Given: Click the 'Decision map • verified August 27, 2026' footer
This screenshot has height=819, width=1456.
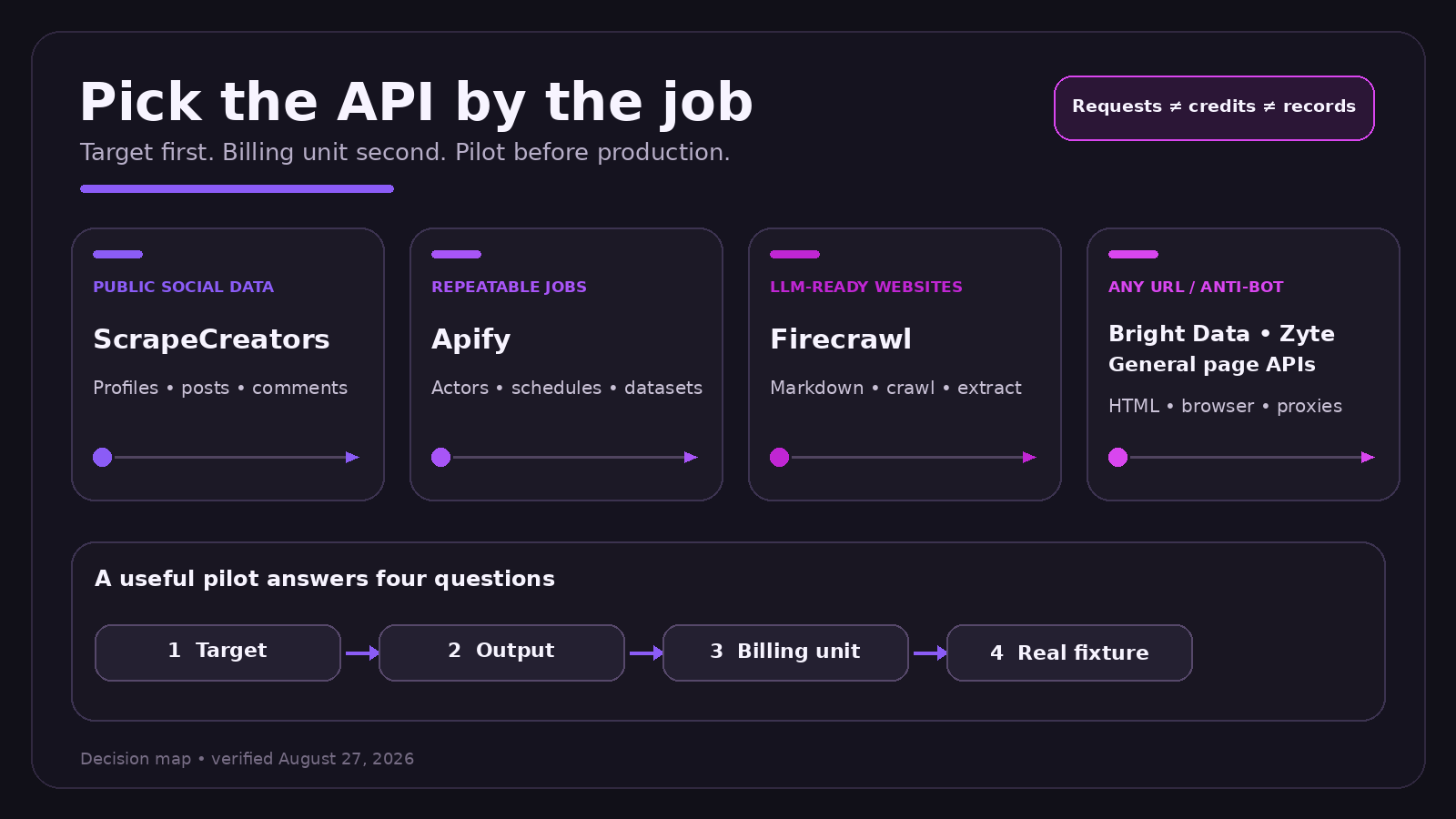Looking at the screenshot, I should (x=247, y=759).
